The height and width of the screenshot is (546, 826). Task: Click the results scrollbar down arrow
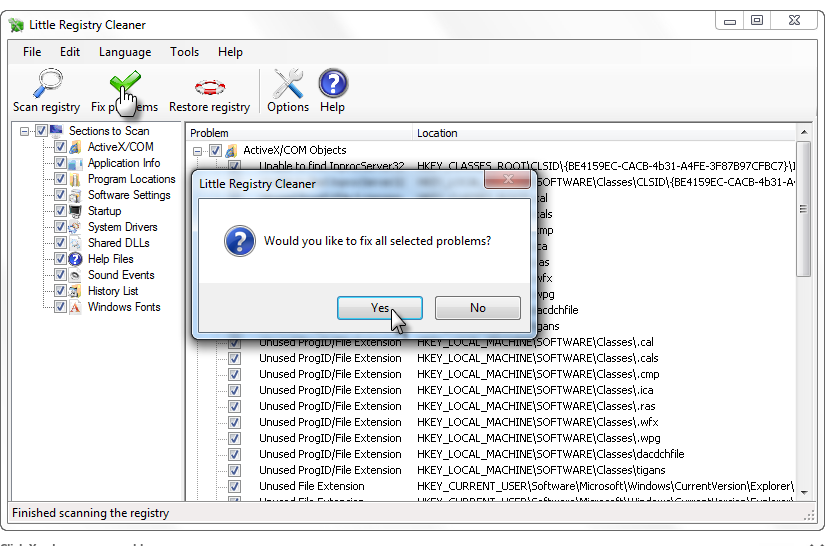click(804, 492)
